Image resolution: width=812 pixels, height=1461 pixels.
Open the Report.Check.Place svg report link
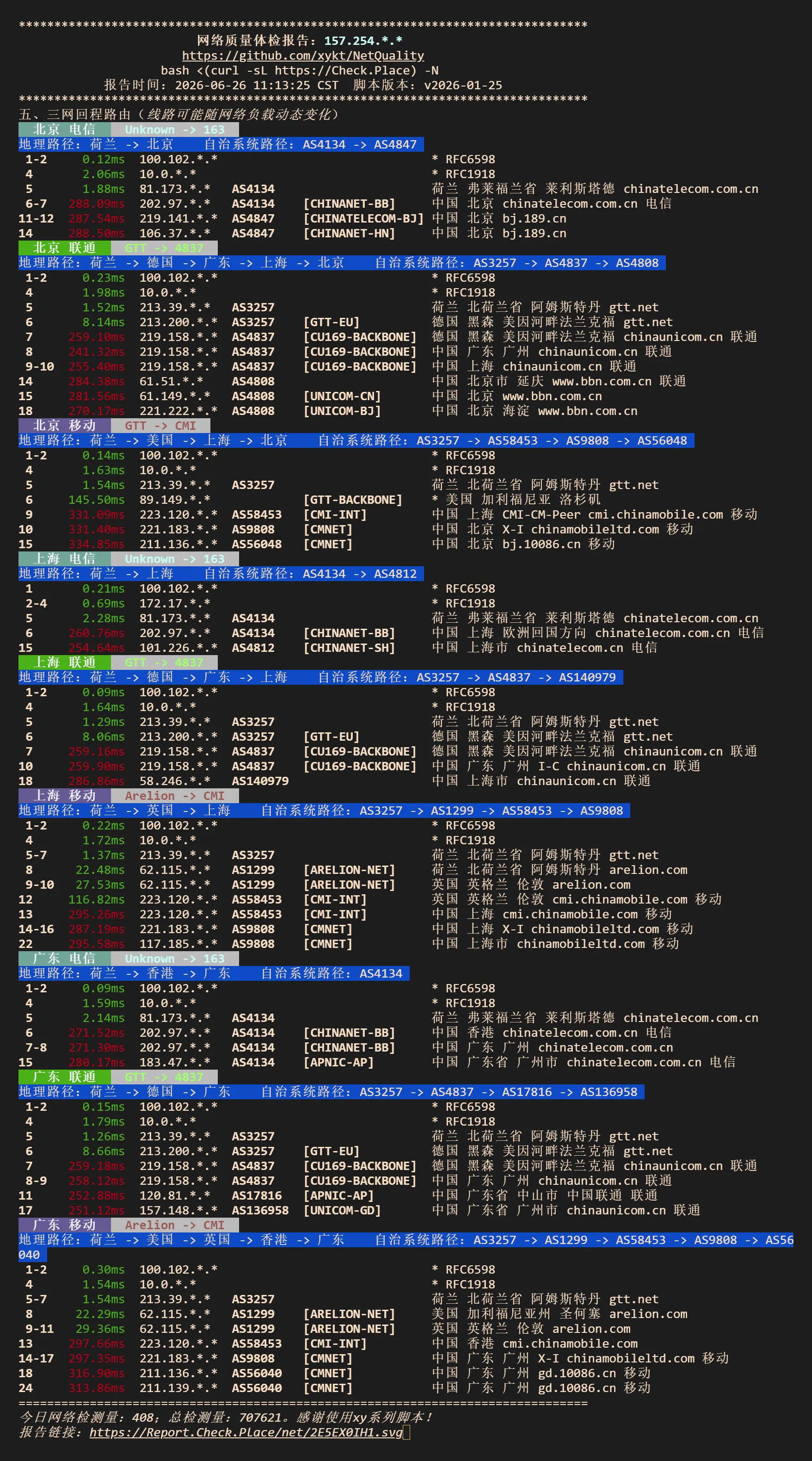(x=246, y=1432)
